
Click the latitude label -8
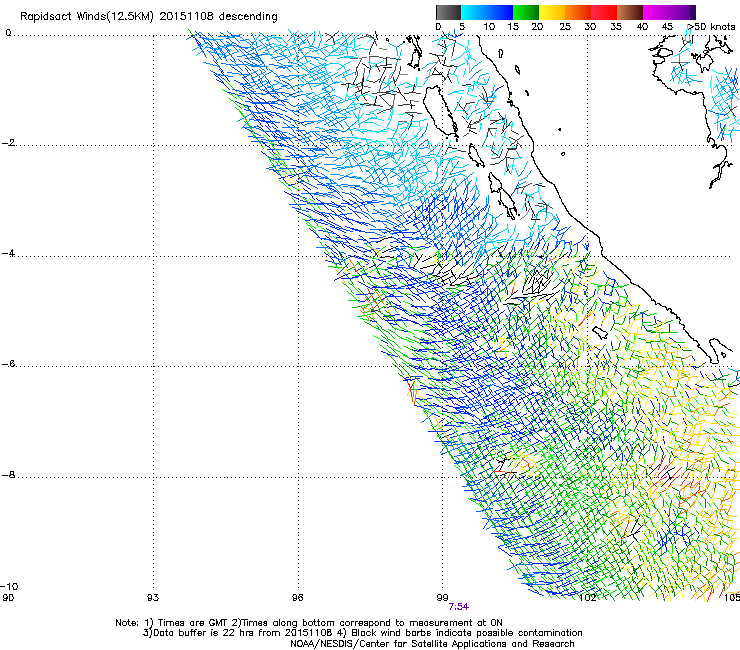click(8, 475)
